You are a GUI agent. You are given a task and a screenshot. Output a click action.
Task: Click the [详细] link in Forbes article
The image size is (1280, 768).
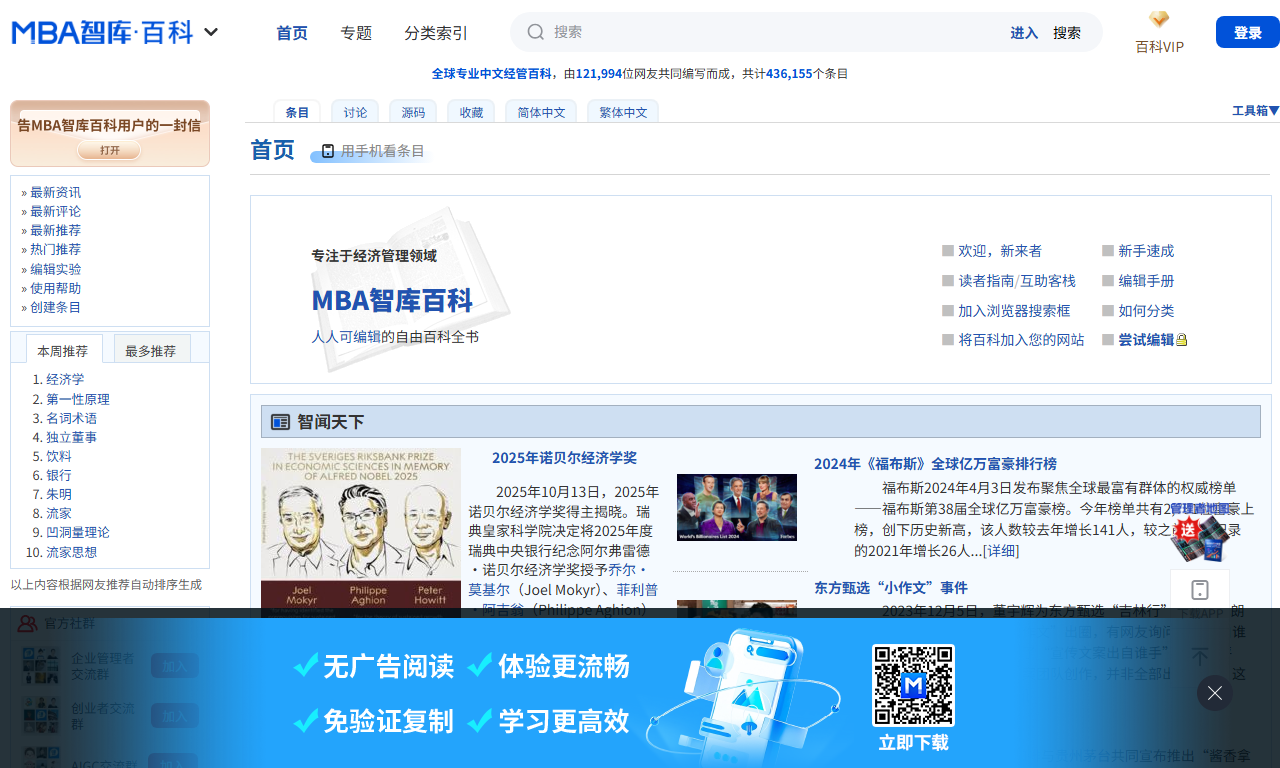coord(1001,551)
